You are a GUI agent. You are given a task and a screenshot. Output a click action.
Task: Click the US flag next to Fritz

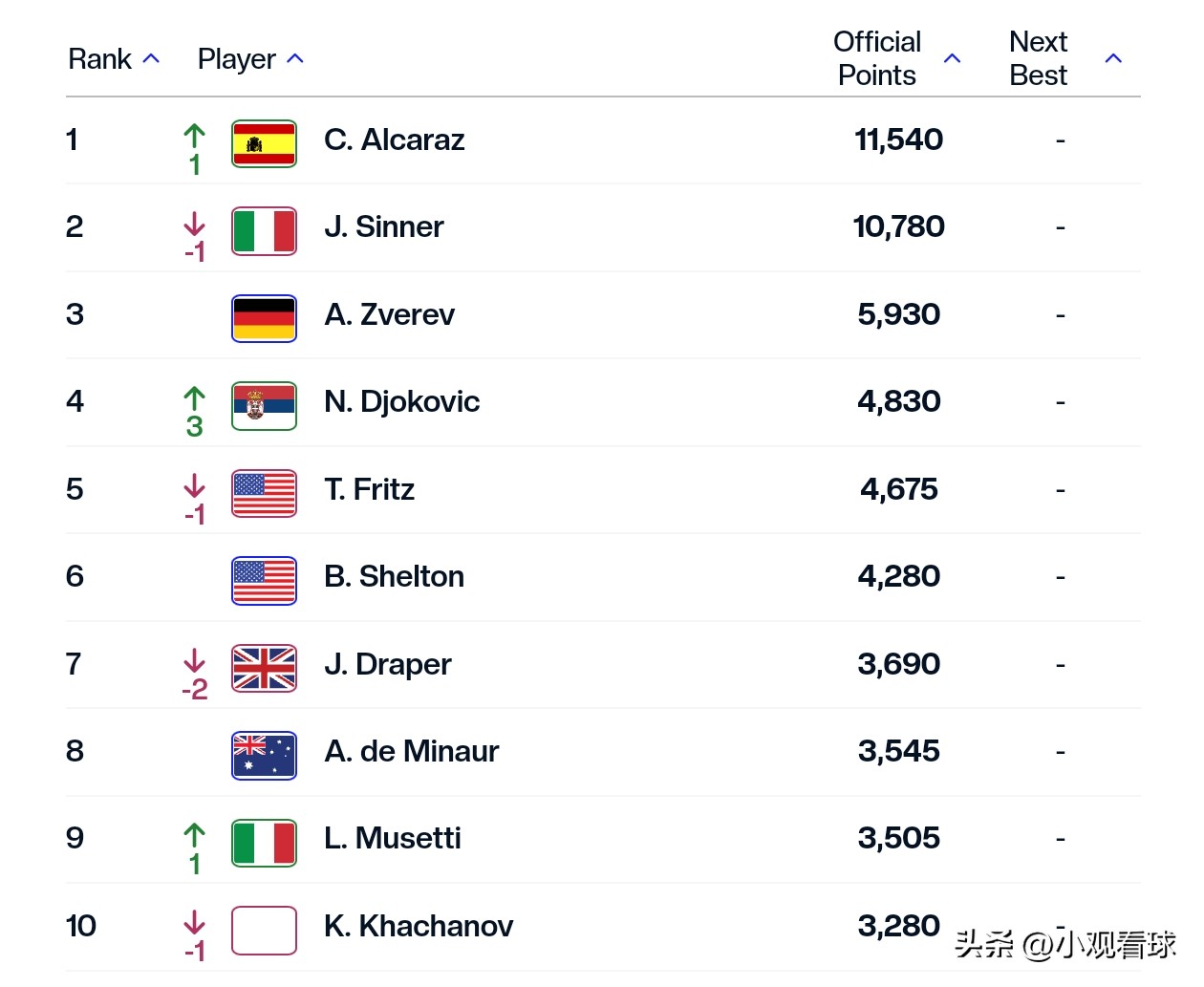(264, 494)
